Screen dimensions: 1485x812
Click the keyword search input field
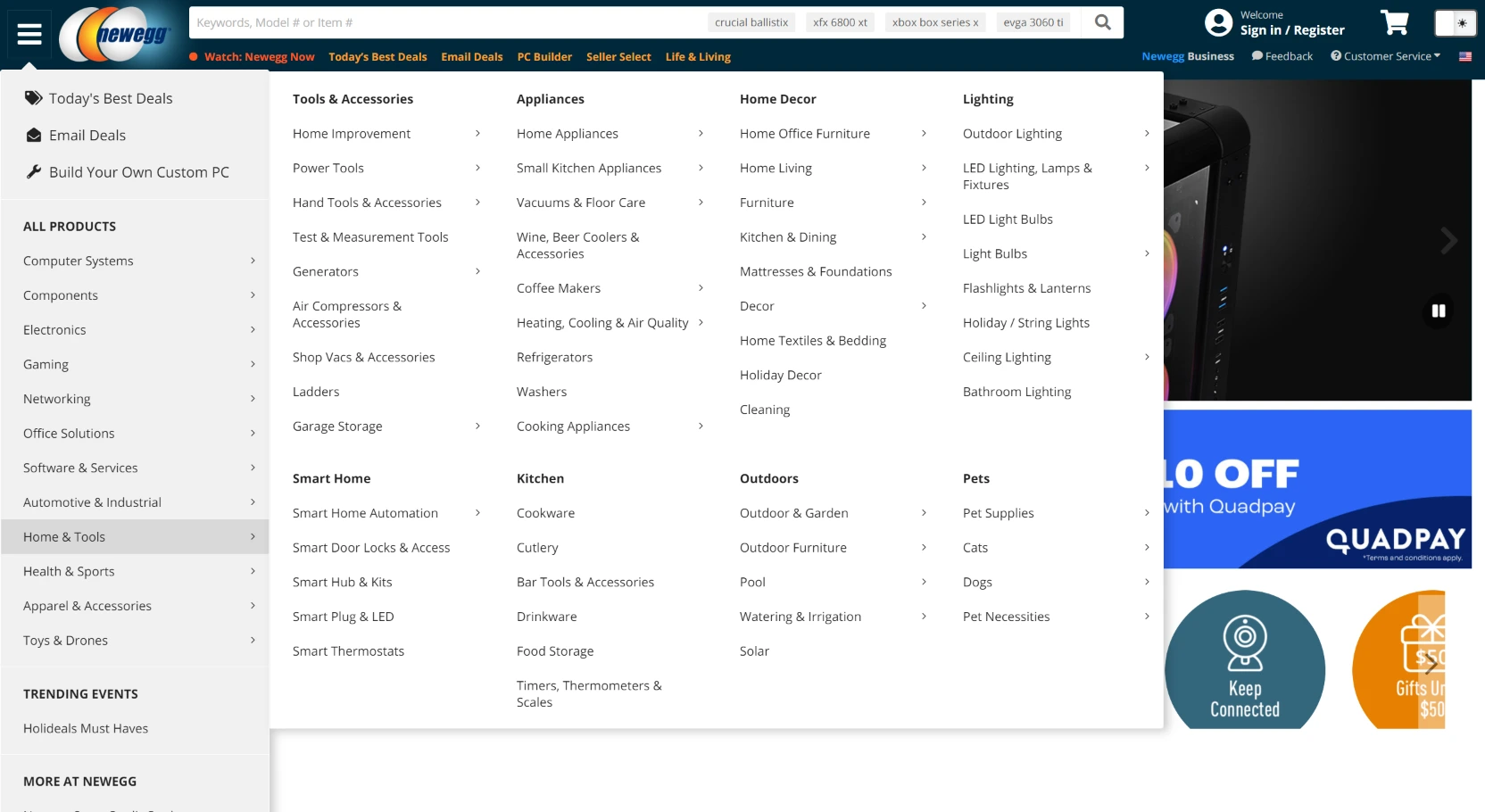point(446,22)
